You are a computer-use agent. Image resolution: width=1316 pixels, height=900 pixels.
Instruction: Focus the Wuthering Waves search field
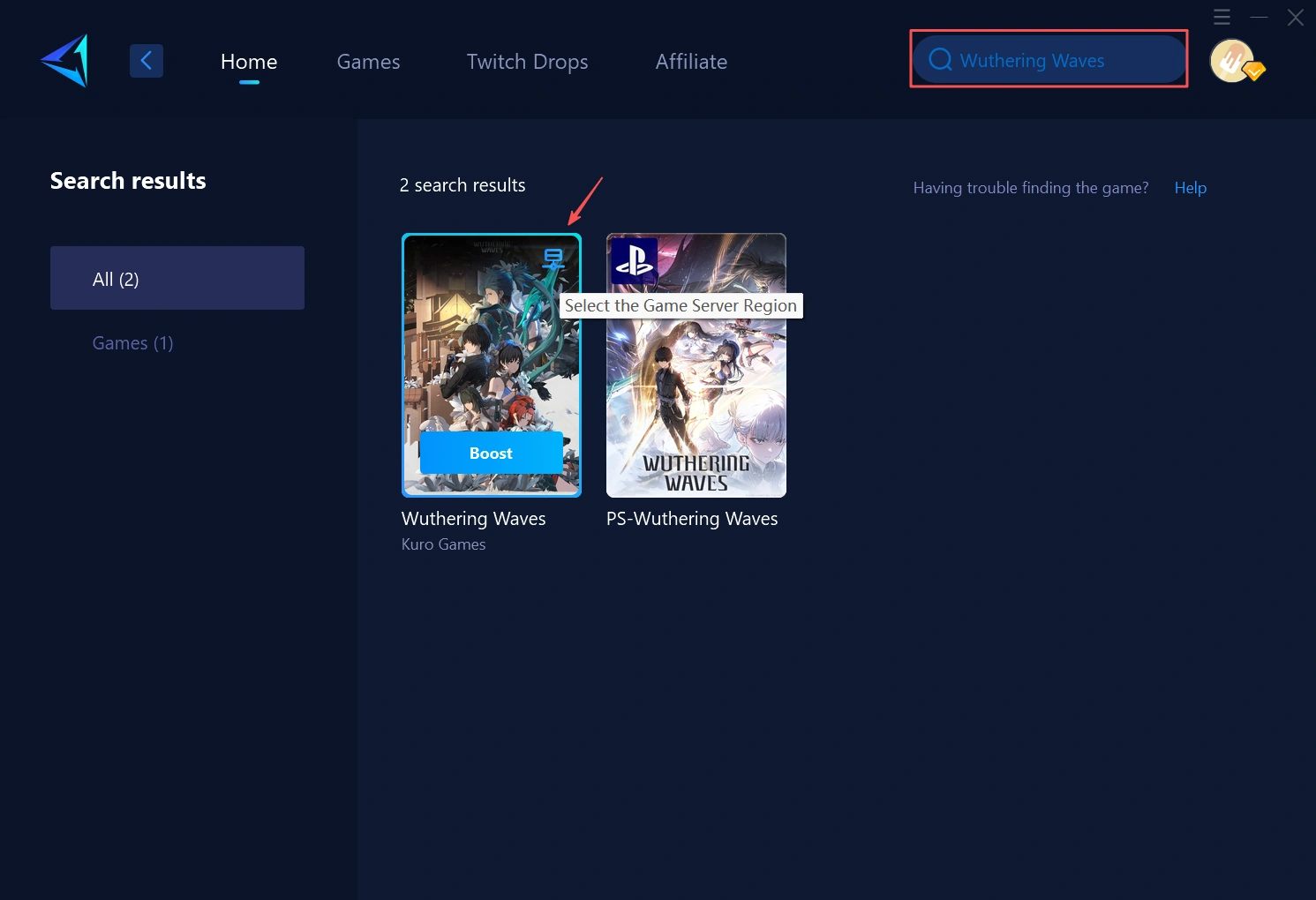click(x=1059, y=60)
